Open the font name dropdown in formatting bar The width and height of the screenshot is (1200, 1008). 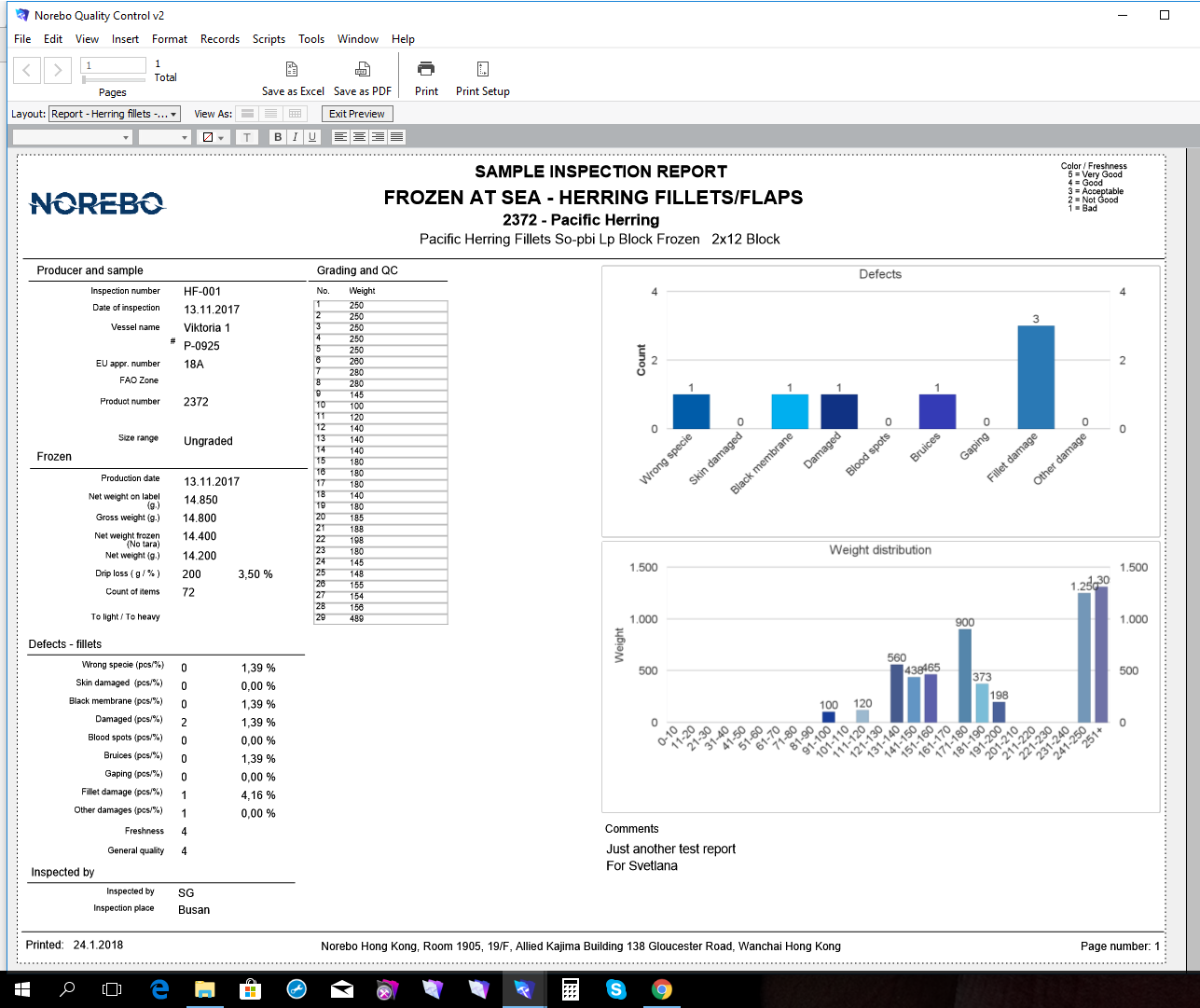click(x=72, y=137)
